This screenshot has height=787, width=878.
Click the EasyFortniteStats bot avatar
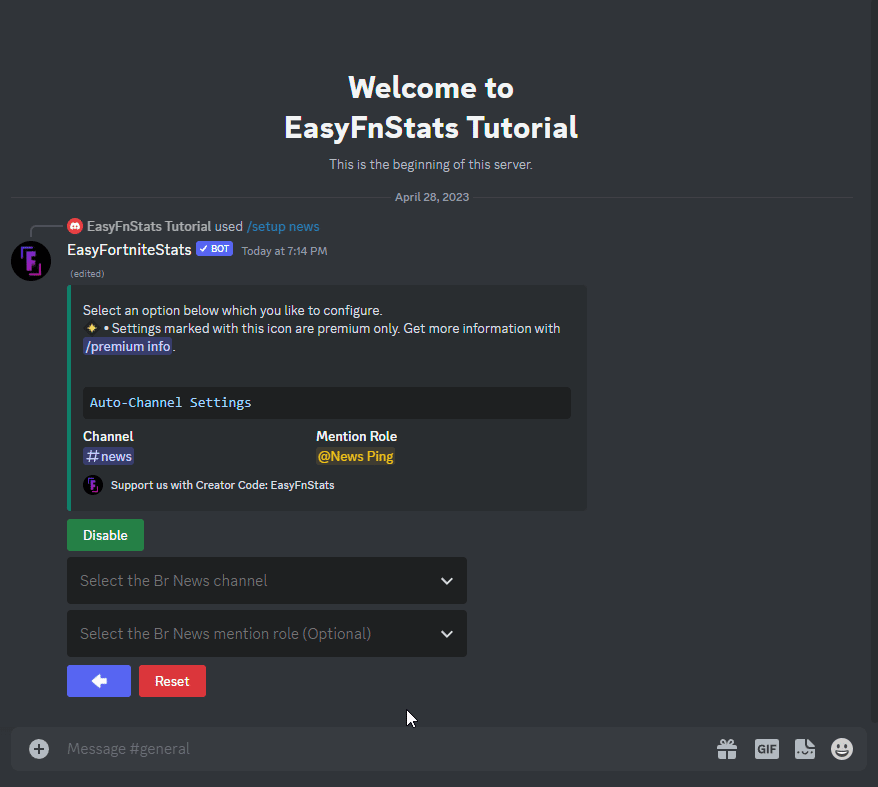[31, 261]
